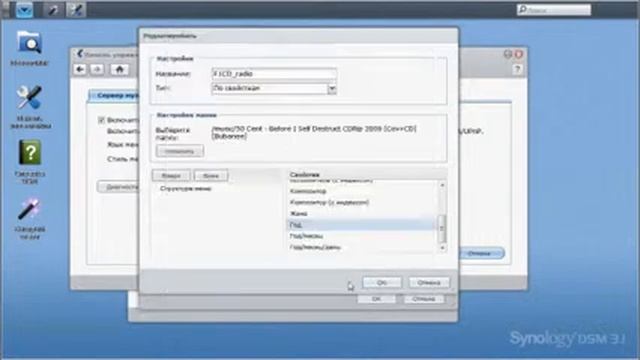
Task: Click OK in the dialog behind the edit window
Action: 376,299
